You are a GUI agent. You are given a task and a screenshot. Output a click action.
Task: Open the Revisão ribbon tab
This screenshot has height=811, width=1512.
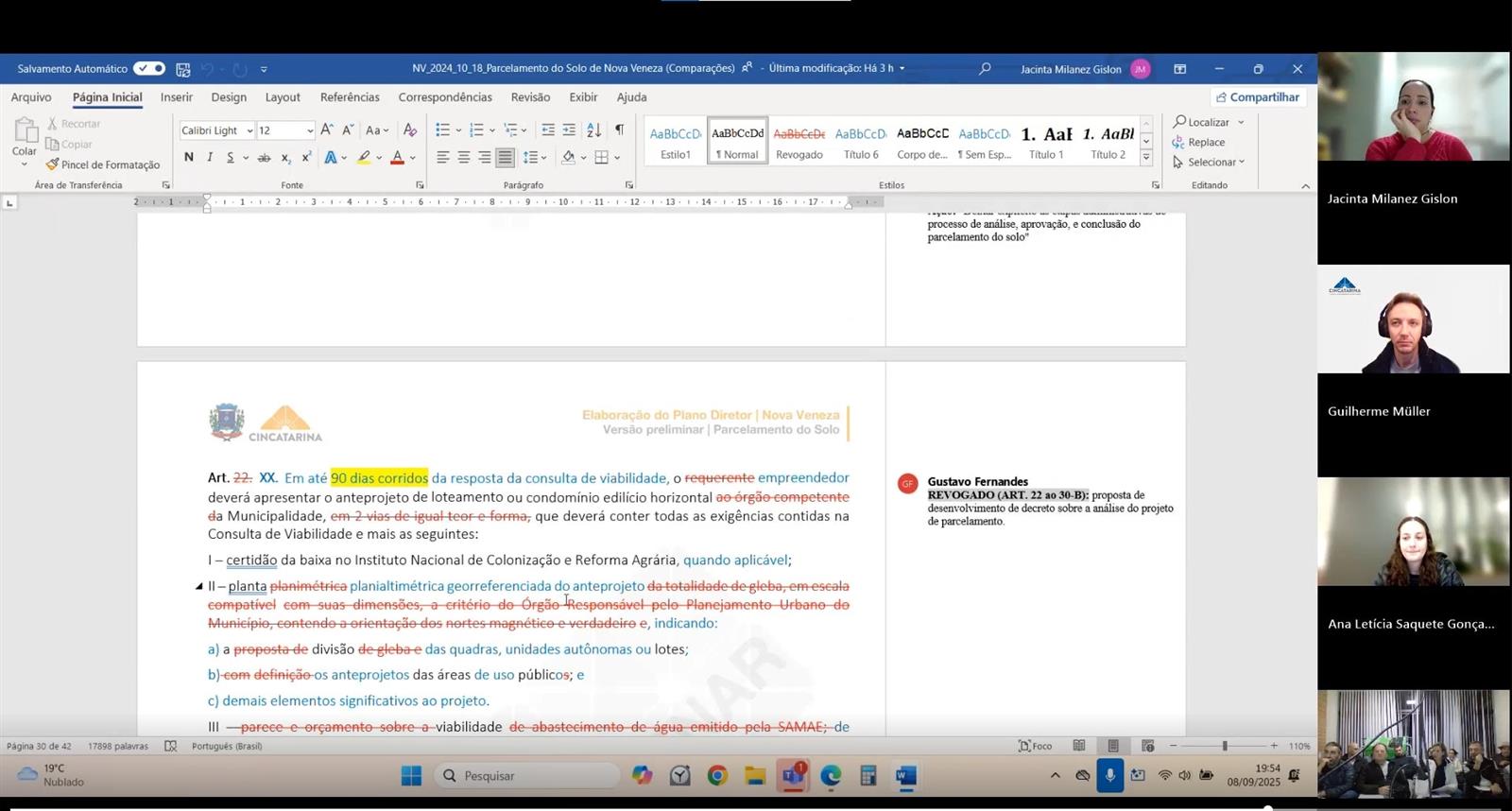(530, 97)
